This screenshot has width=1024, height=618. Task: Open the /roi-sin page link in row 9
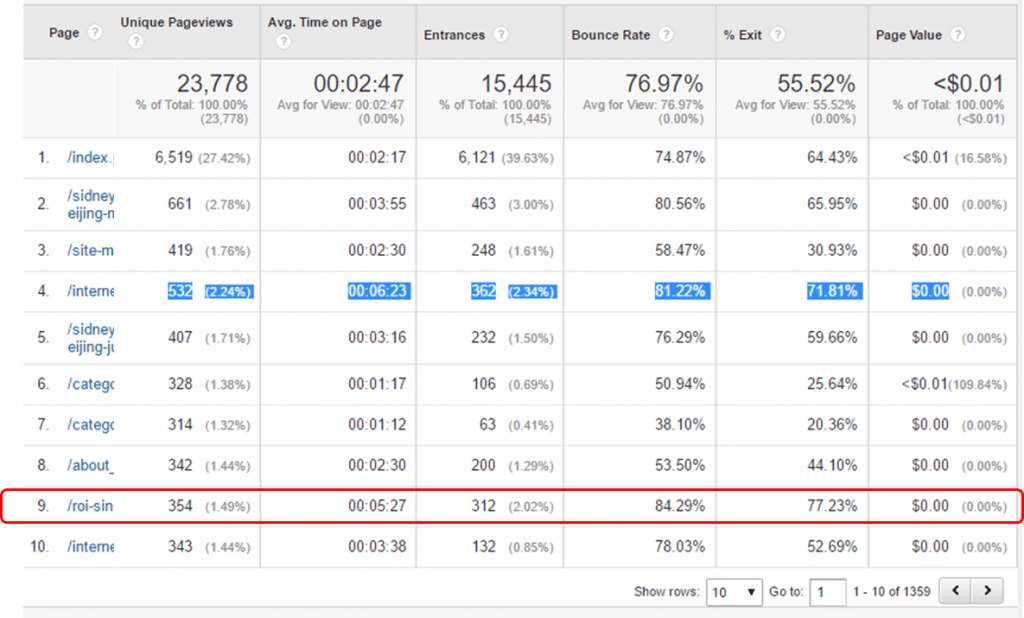pos(89,506)
